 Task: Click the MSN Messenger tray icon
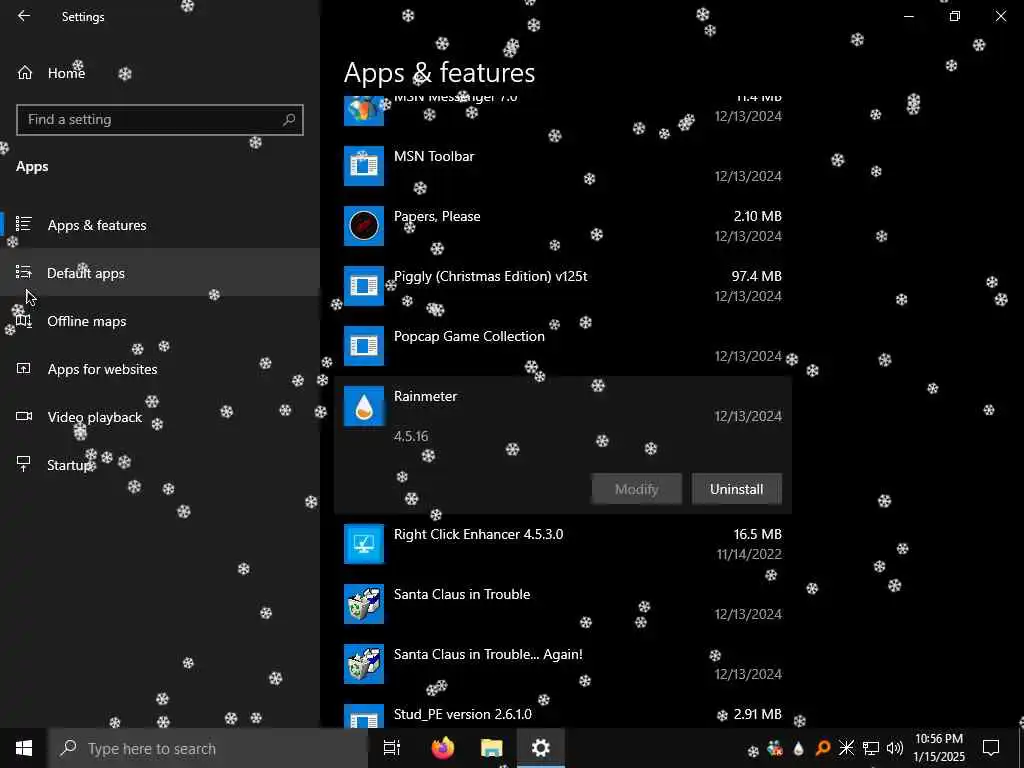[x=775, y=748]
